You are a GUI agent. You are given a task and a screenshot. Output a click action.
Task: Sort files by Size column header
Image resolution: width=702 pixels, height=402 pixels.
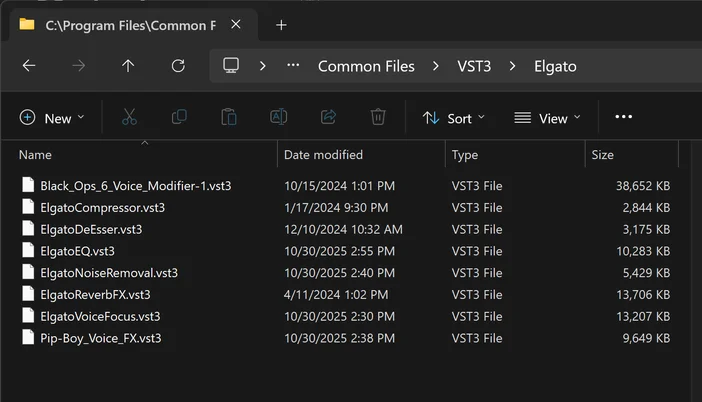(603, 155)
